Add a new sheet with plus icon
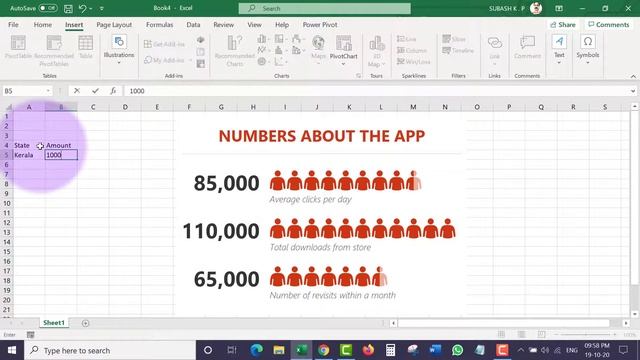The height and width of the screenshot is (360, 640). click(x=85, y=323)
